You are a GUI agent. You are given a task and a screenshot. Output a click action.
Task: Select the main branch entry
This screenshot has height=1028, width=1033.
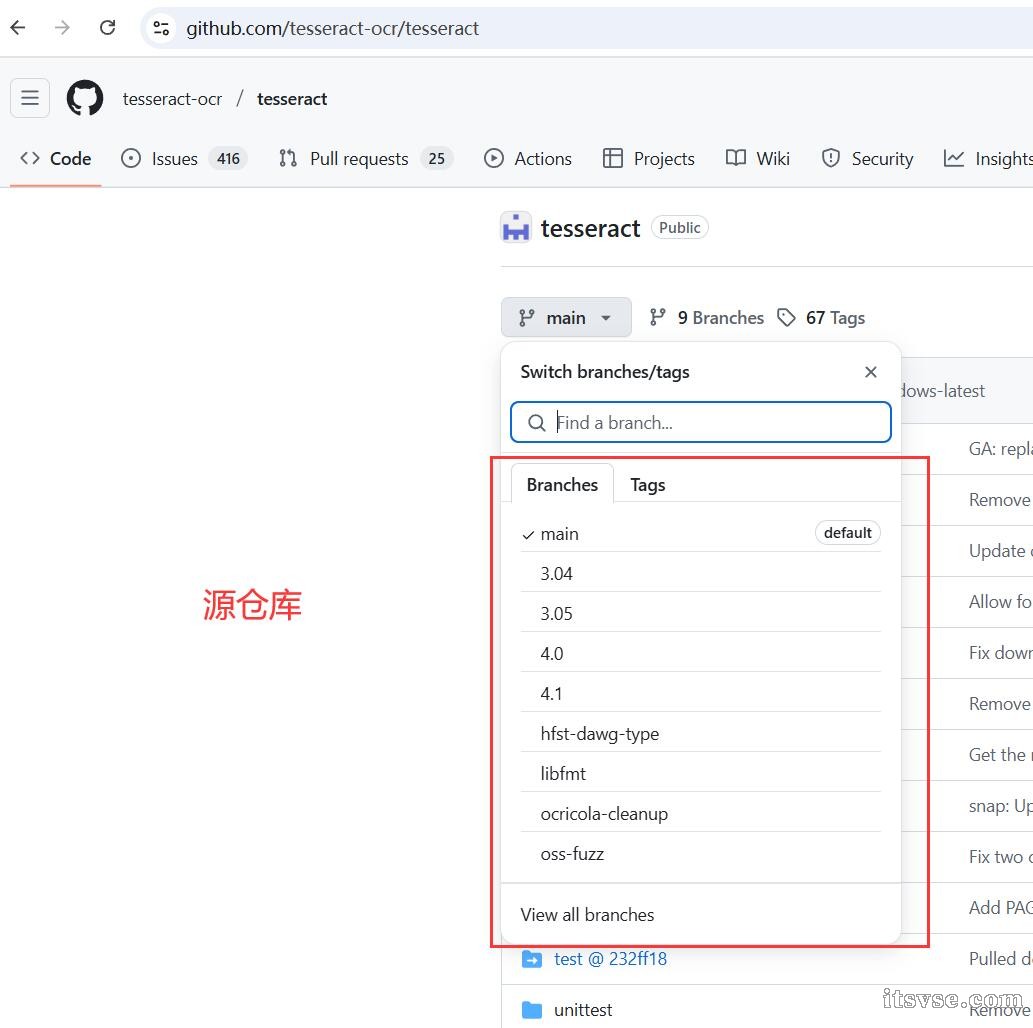pos(700,533)
